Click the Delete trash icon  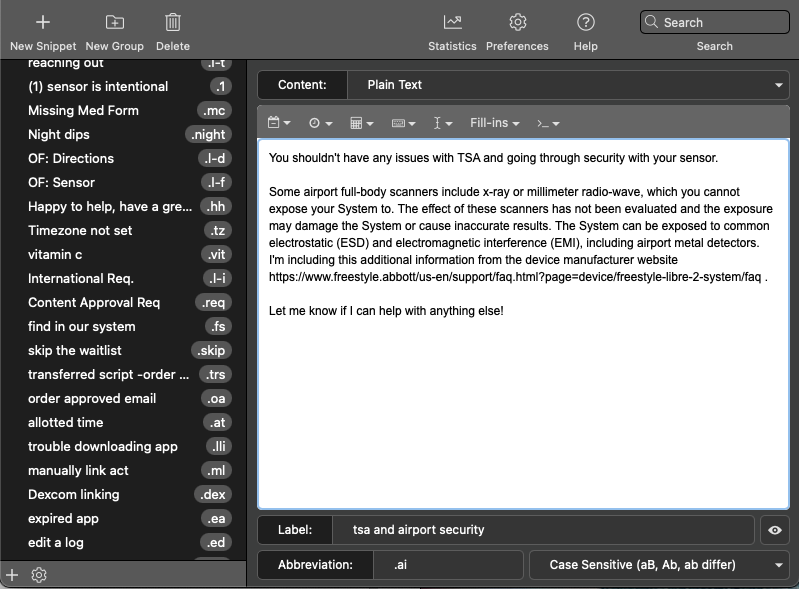173,22
